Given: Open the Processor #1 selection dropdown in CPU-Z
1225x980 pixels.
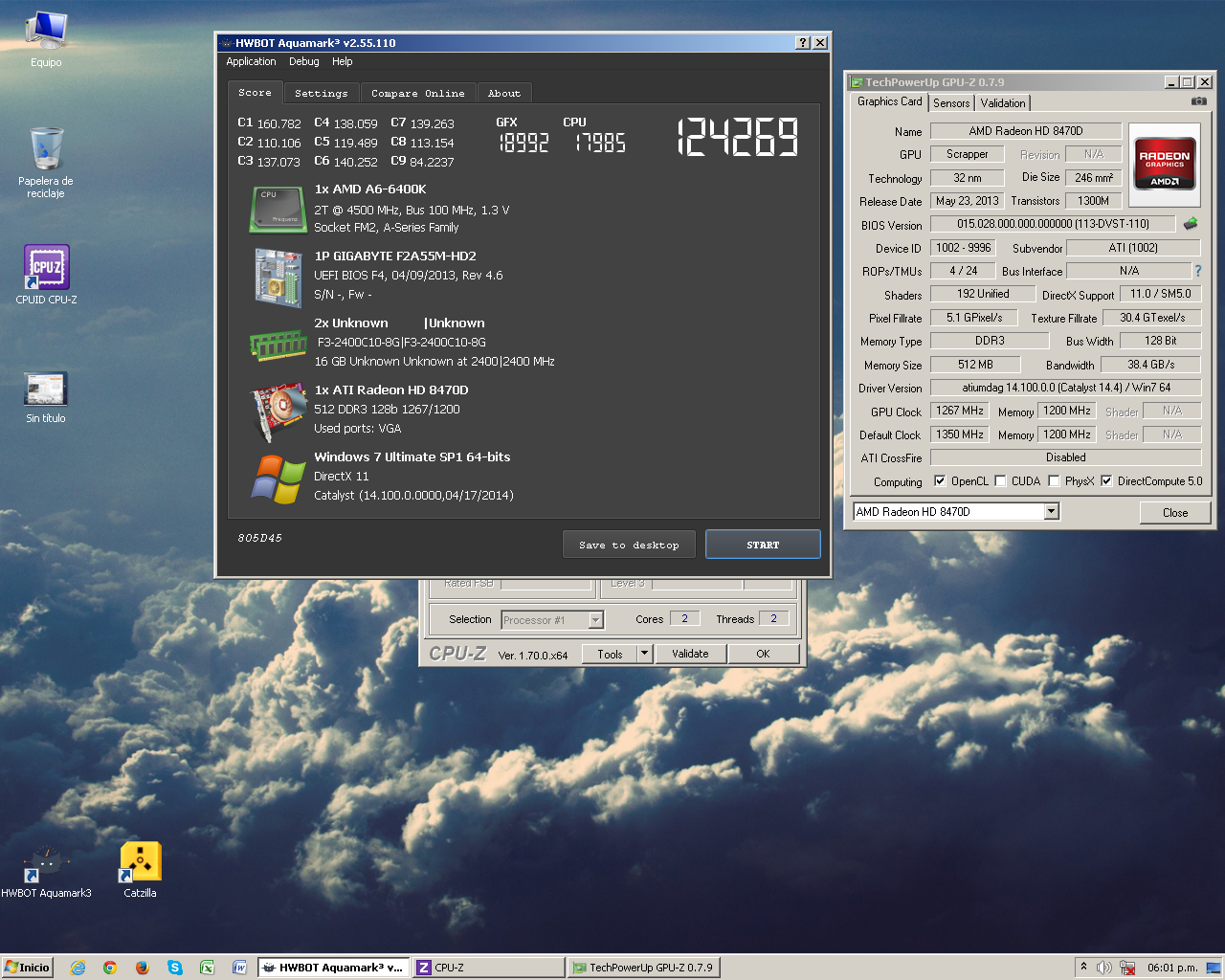Looking at the screenshot, I should [x=595, y=620].
